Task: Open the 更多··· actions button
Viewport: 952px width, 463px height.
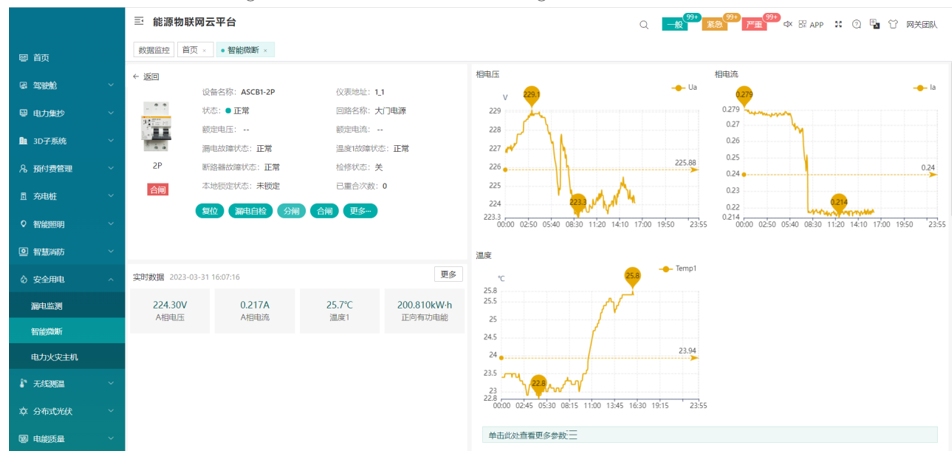Action: 361,211
